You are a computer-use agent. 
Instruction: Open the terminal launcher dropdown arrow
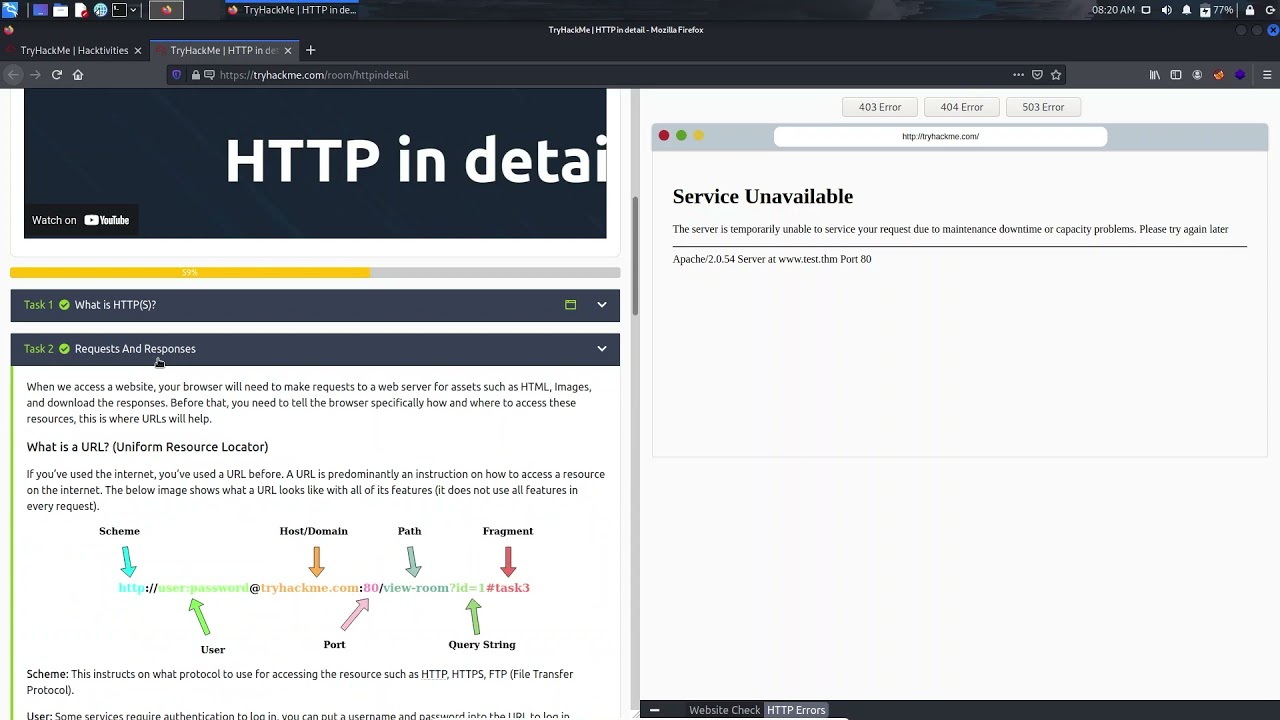(133, 10)
